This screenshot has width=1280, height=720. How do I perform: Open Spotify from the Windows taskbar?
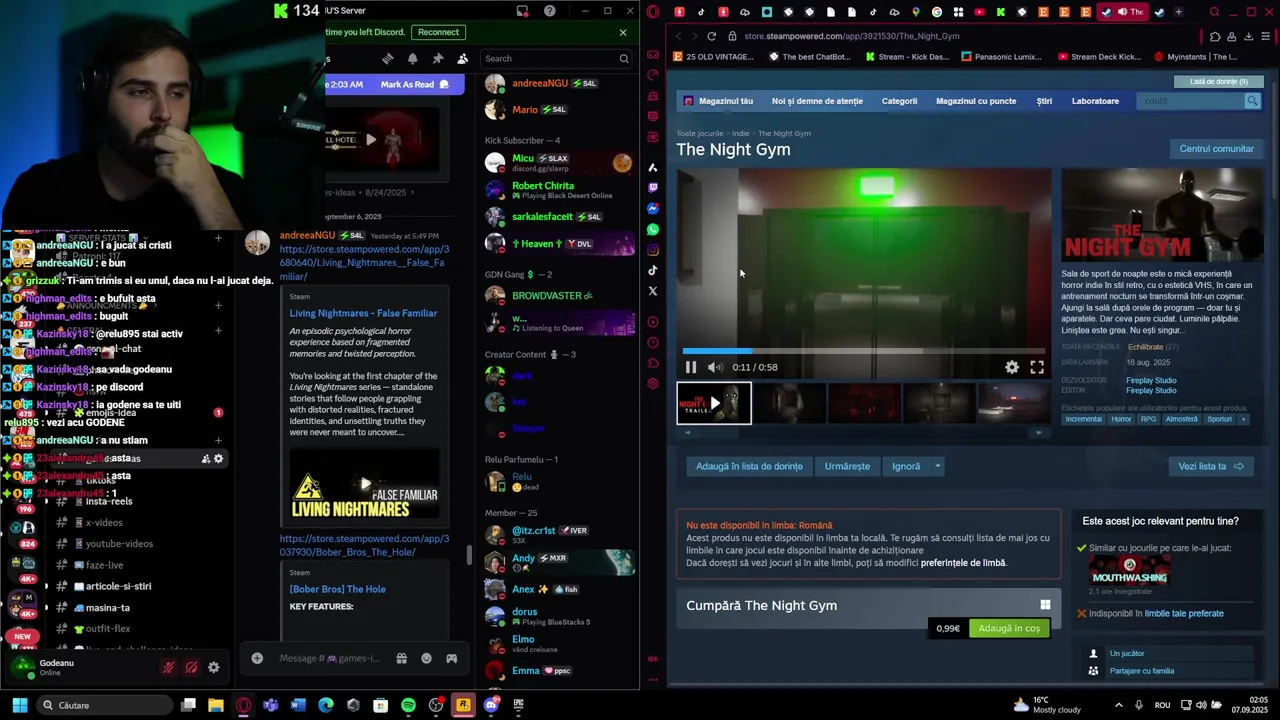408,705
